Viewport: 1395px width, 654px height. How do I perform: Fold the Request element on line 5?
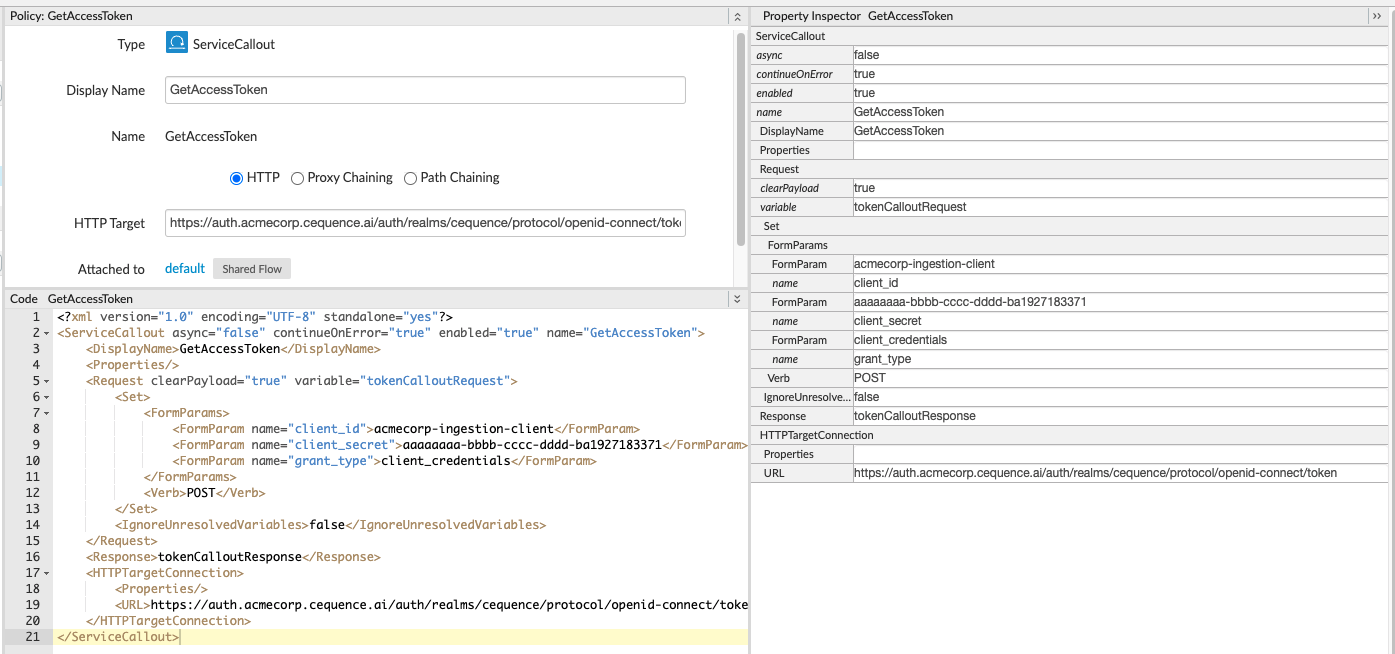[47, 381]
